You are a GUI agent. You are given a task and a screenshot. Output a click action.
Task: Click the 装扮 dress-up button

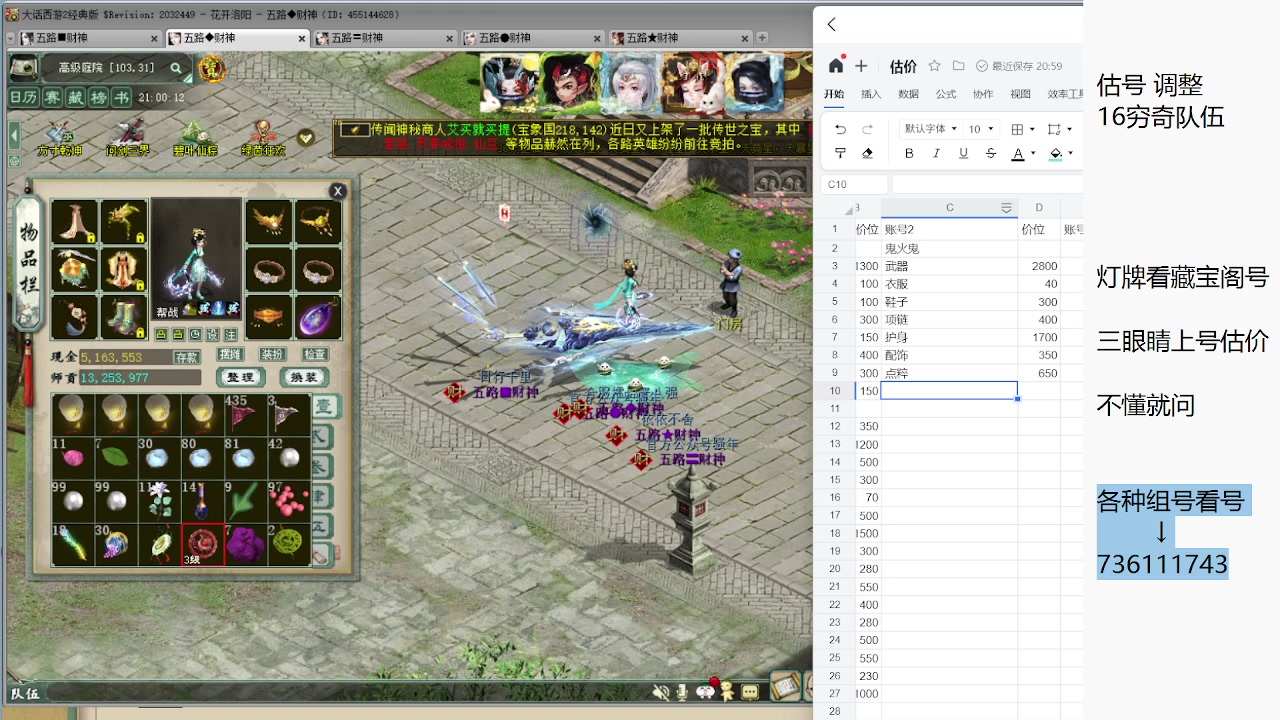tap(272, 354)
